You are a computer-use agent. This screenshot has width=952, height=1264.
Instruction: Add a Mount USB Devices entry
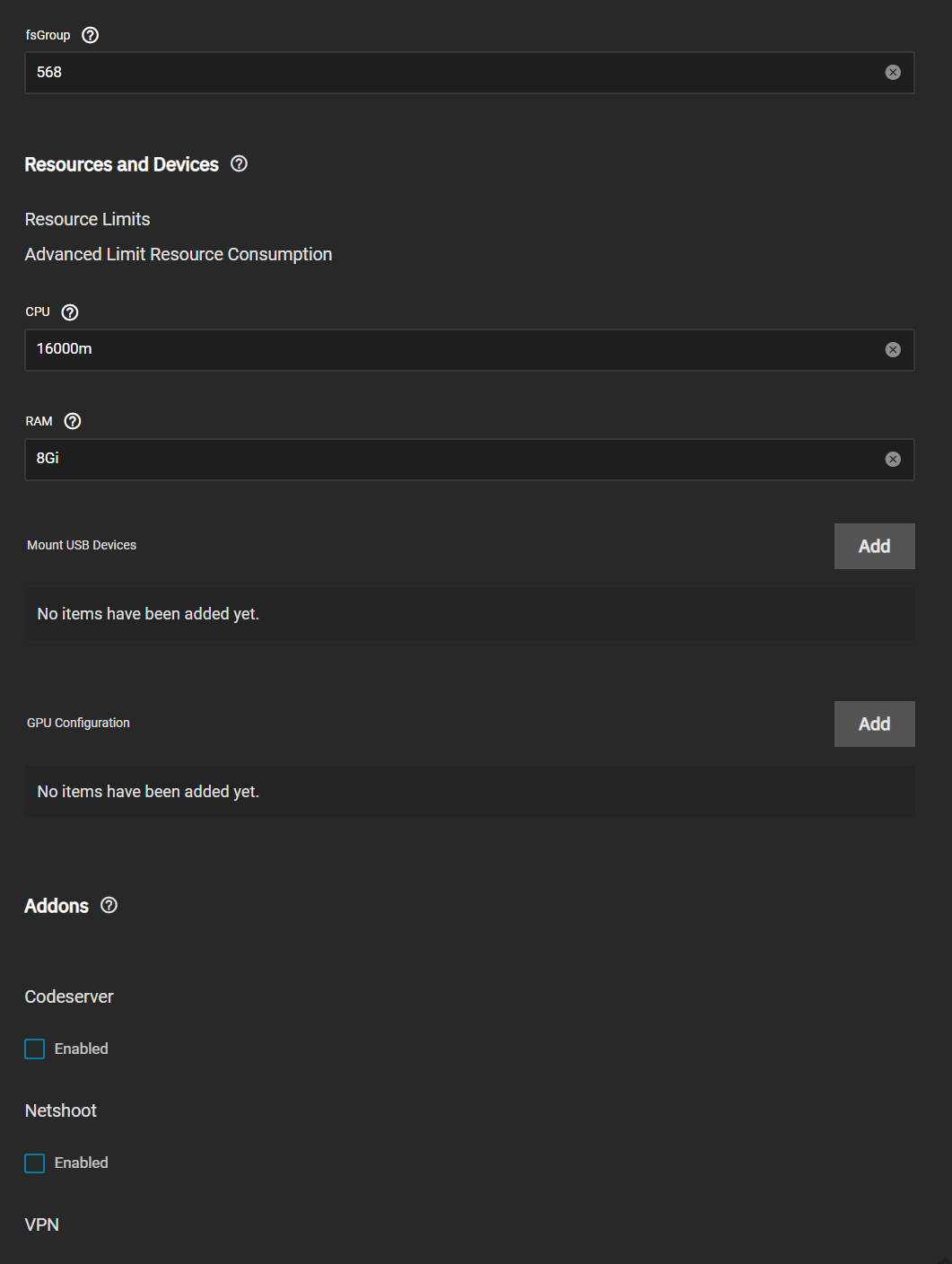[x=874, y=546]
